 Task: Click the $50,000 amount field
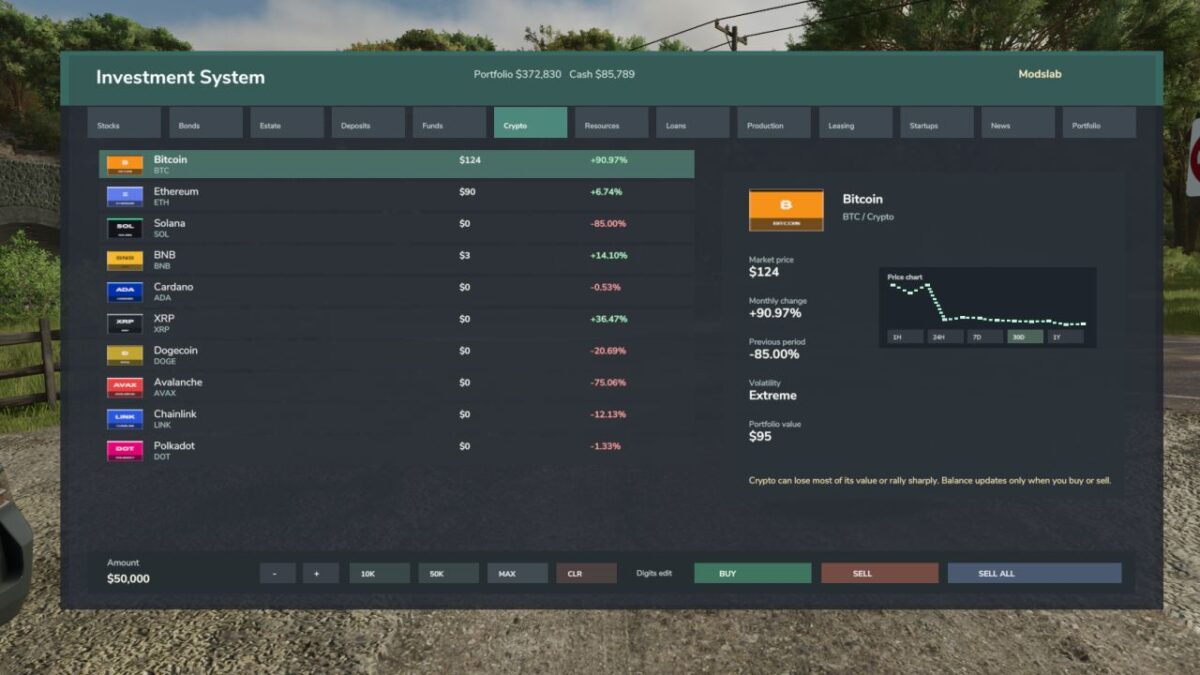click(x=129, y=578)
